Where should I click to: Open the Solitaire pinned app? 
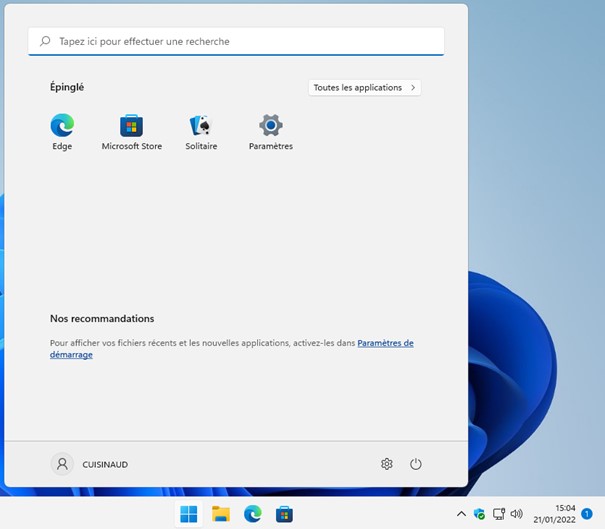click(201, 126)
